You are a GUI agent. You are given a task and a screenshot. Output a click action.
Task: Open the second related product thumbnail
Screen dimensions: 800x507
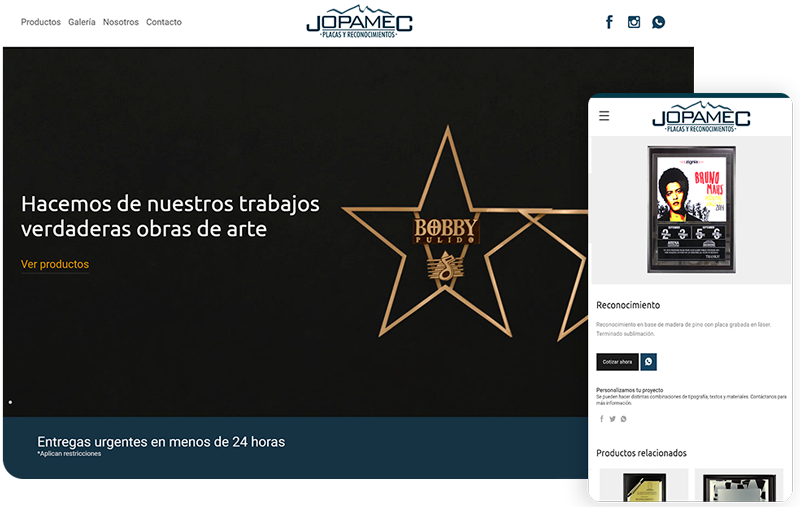739,485
